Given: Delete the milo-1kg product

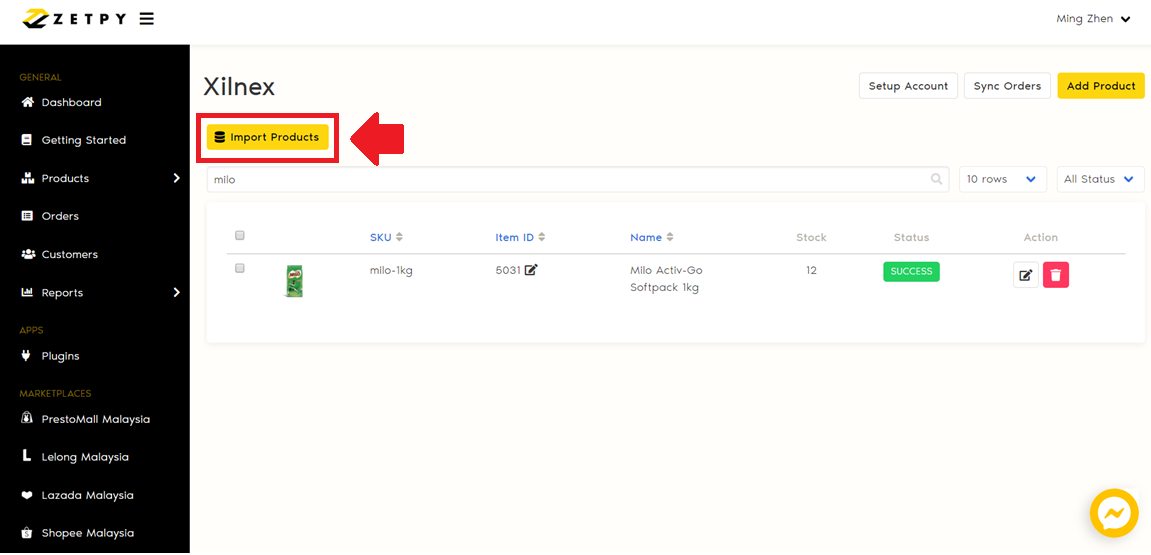Looking at the screenshot, I should tap(1056, 275).
